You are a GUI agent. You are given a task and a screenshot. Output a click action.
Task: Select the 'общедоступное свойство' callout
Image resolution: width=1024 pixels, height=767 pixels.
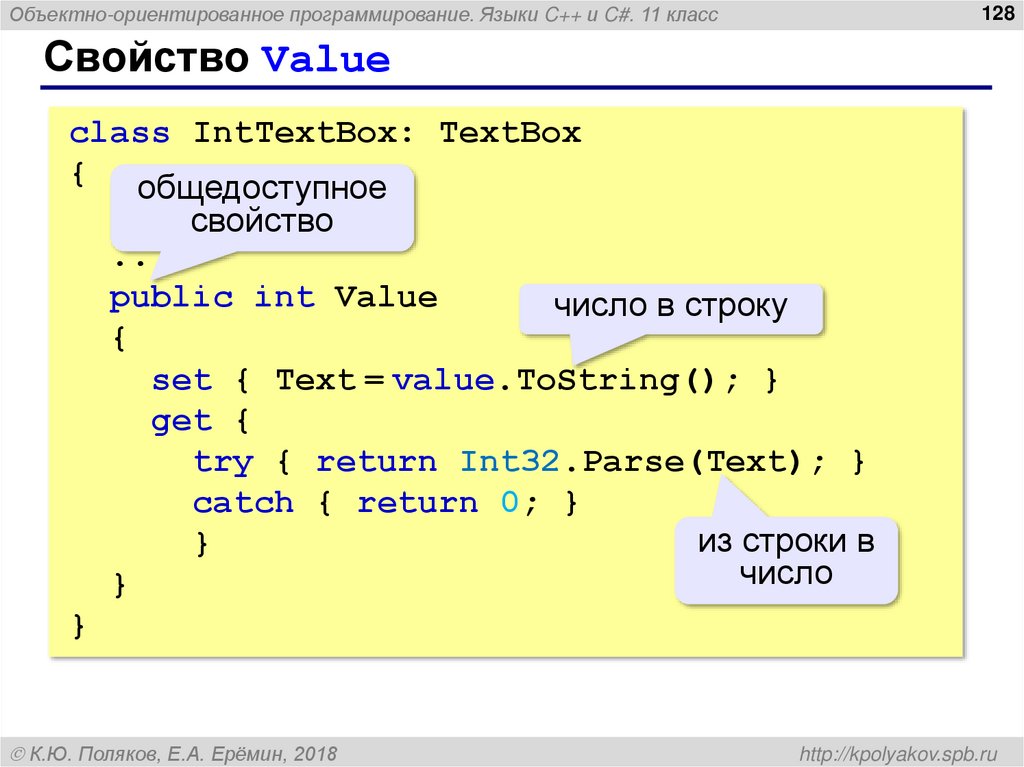click(262, 207)
